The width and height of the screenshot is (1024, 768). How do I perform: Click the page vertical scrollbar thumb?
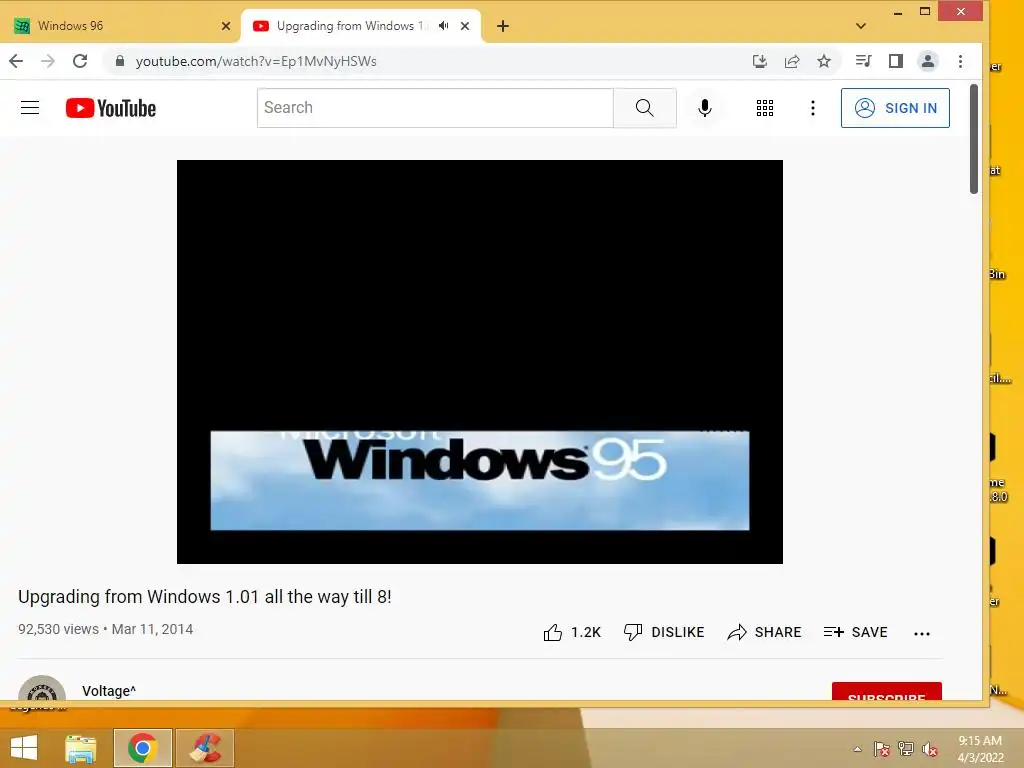pyautogui.click(x=974, y=138)
